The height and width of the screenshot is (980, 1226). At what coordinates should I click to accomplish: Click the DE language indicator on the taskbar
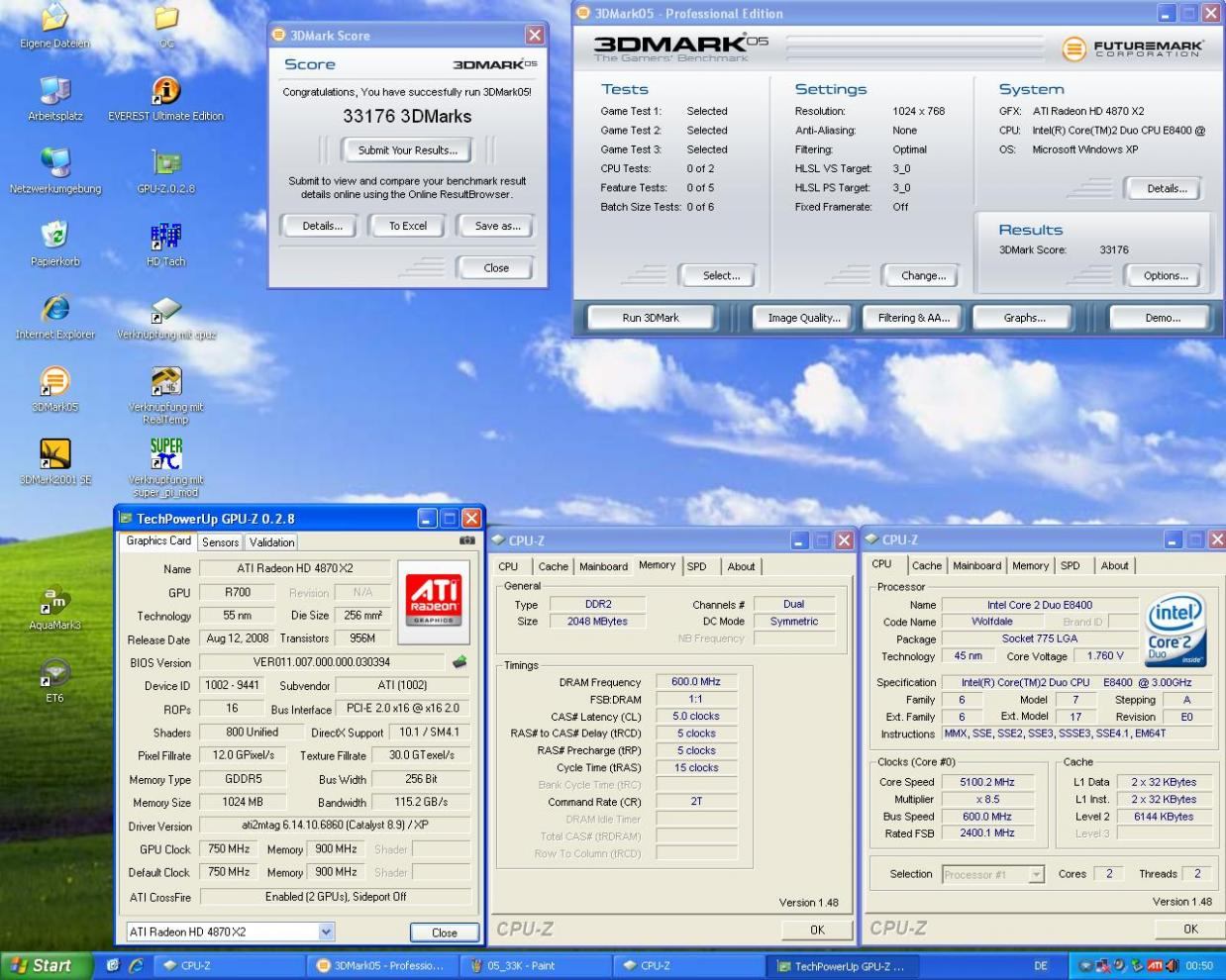tap(1041, 966)
